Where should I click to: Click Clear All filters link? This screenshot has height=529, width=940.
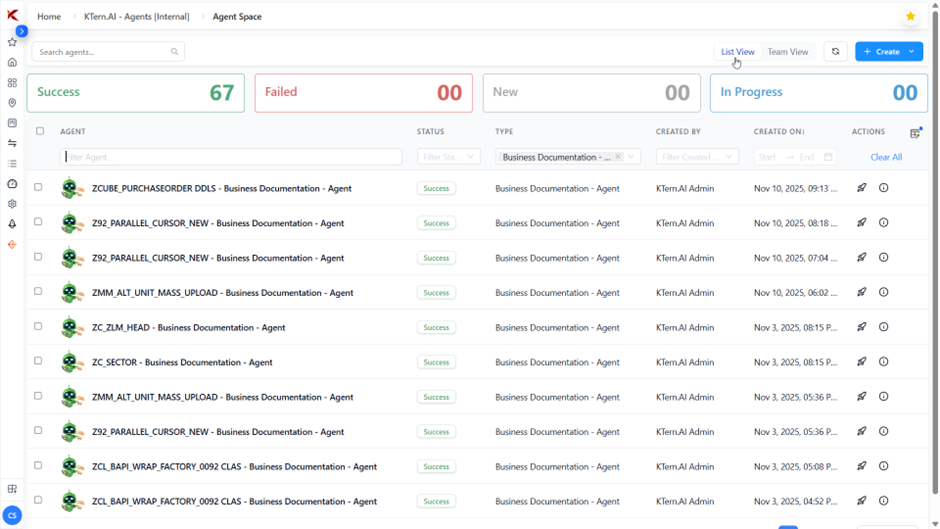tap(885, 157)
